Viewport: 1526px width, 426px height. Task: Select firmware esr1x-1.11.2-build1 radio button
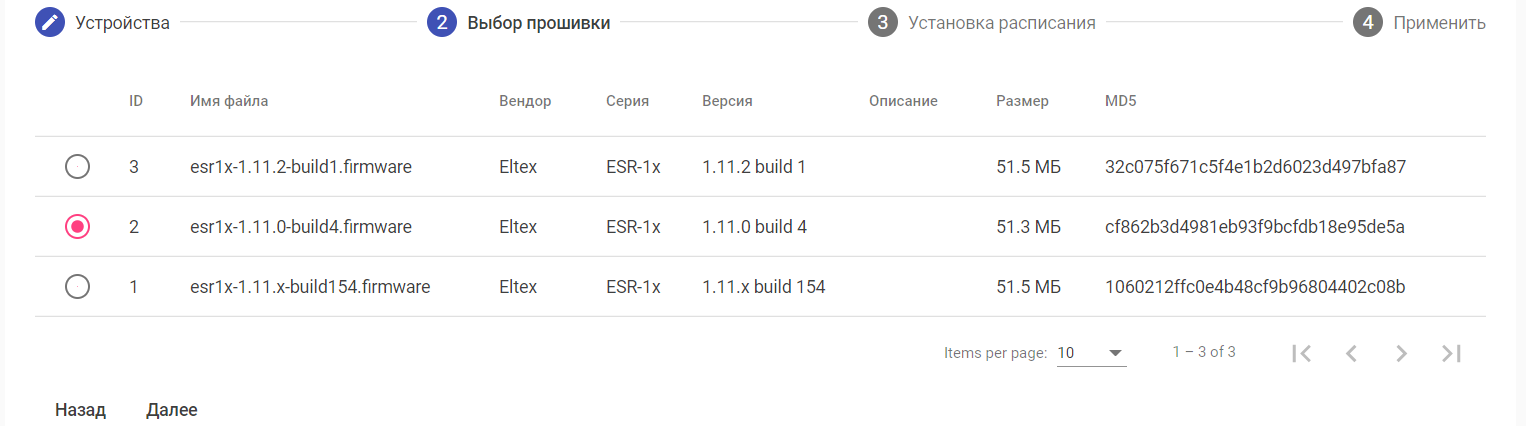click(x=77, y=167)
